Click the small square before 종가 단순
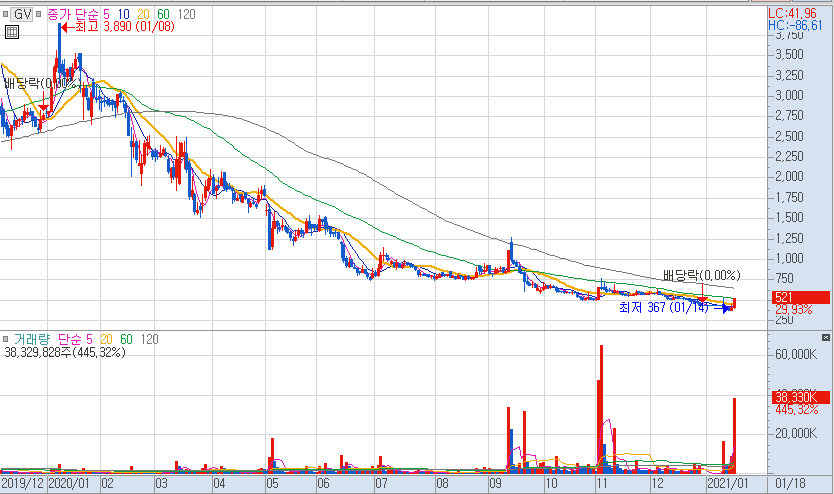 39,14
